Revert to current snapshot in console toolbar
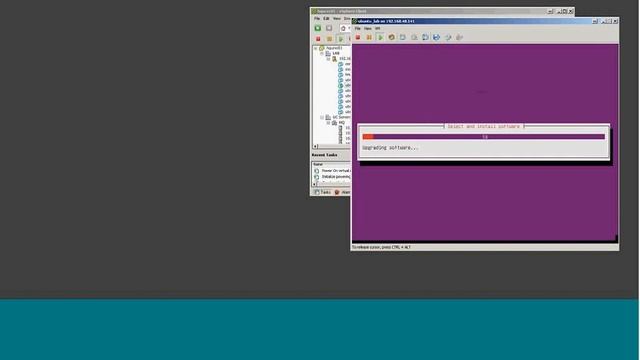The height and width of the screenshot is (360, 640). [x=414, y=37]
